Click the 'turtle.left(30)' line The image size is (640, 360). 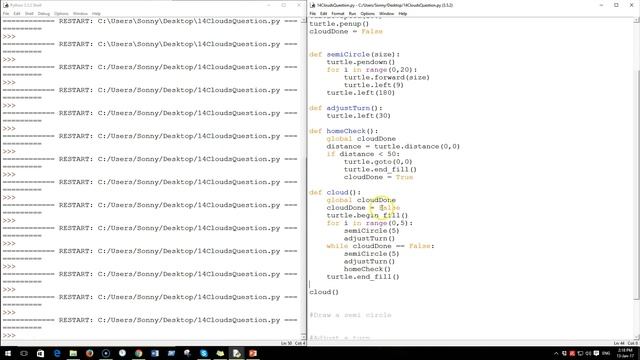click(358, 116)
